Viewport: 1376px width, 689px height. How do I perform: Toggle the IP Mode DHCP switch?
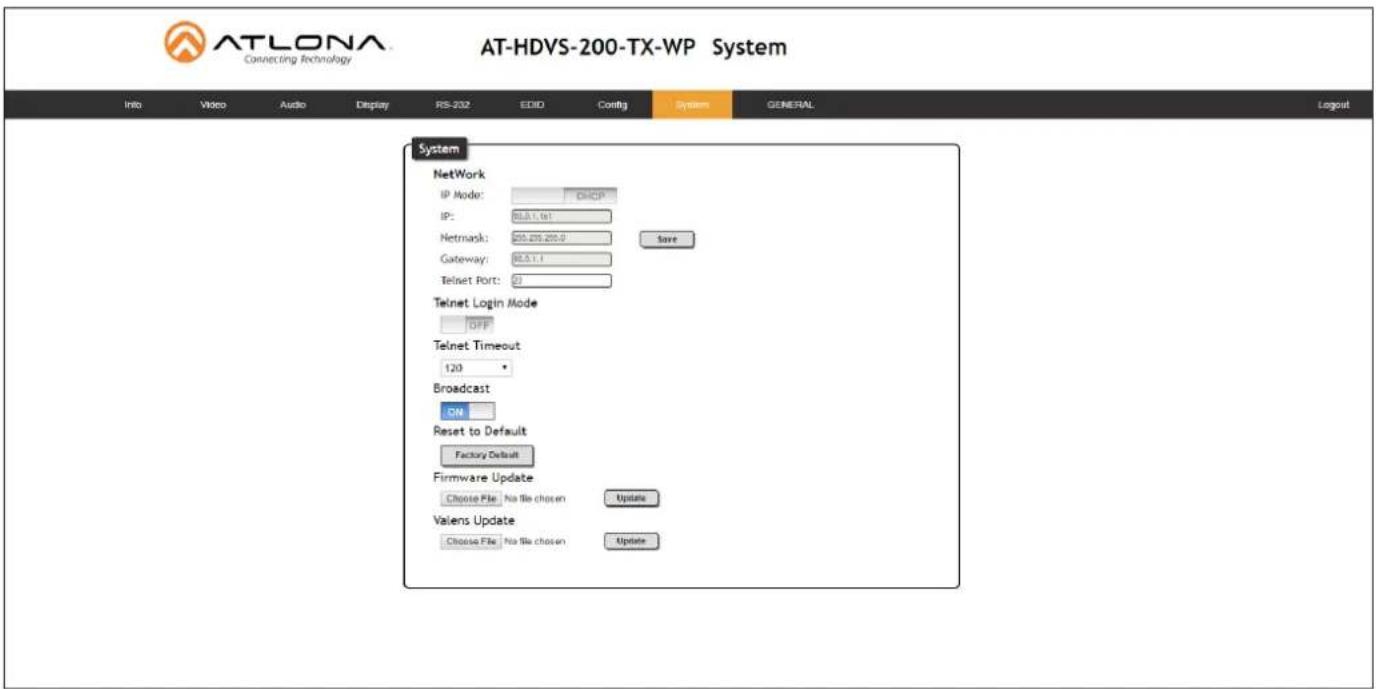564,196
